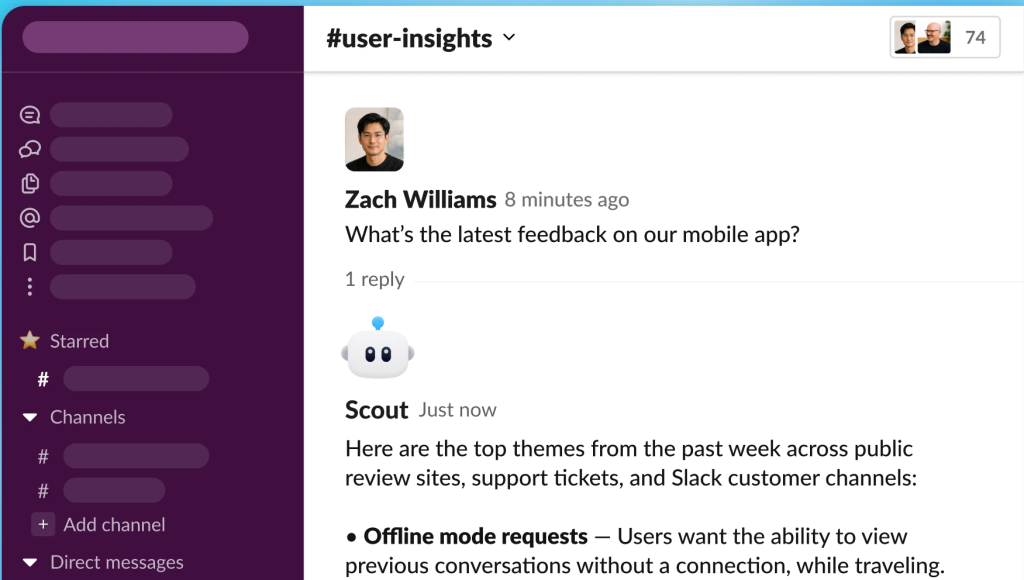Viewport: 1024px width, 580px height.
Task: Open the #user-insights channel menu chevron
Action: (510, 38)
